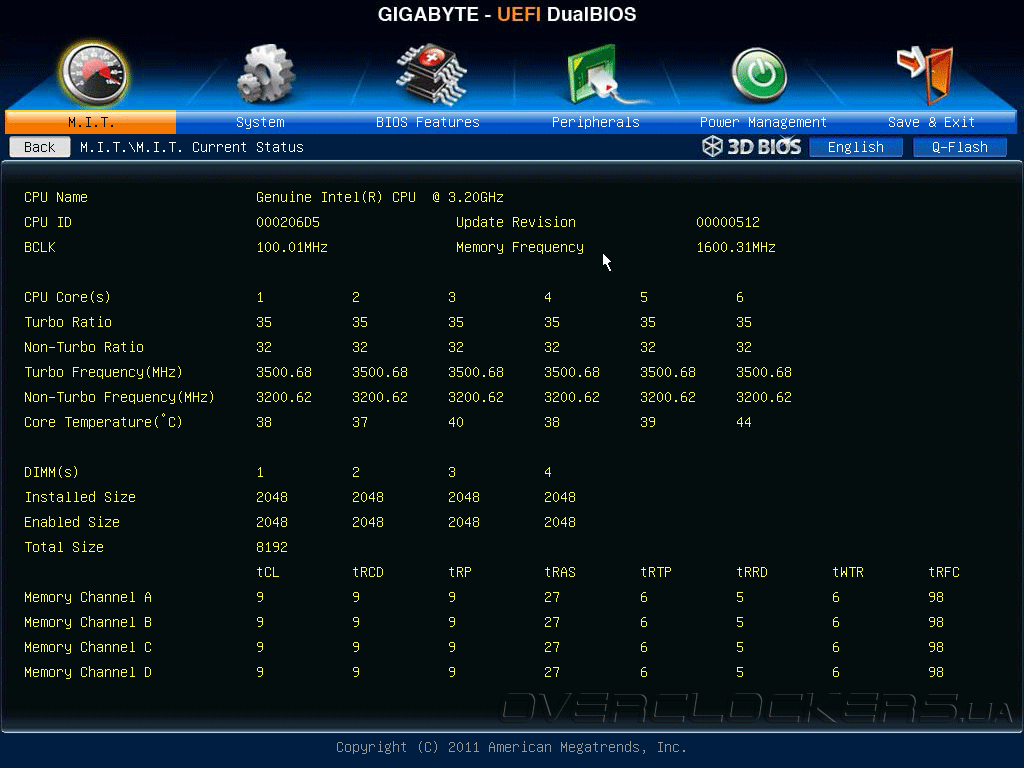Select the Peripherals tab
This screenshot has width=1024, height=768.
pos(596,122)
